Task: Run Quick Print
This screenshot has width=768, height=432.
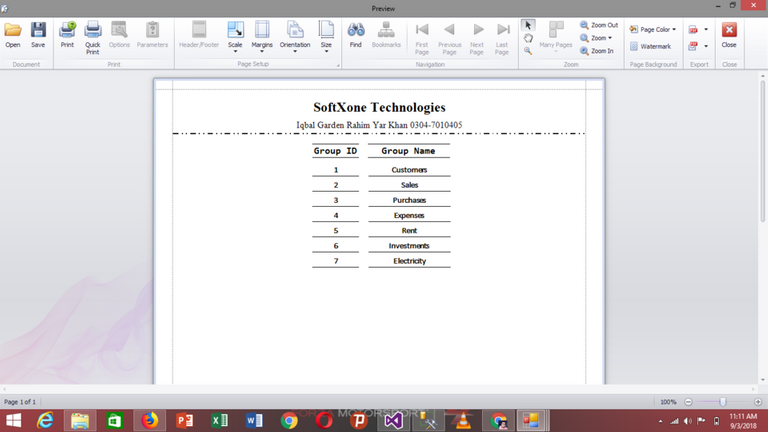Action: point(92,36)
